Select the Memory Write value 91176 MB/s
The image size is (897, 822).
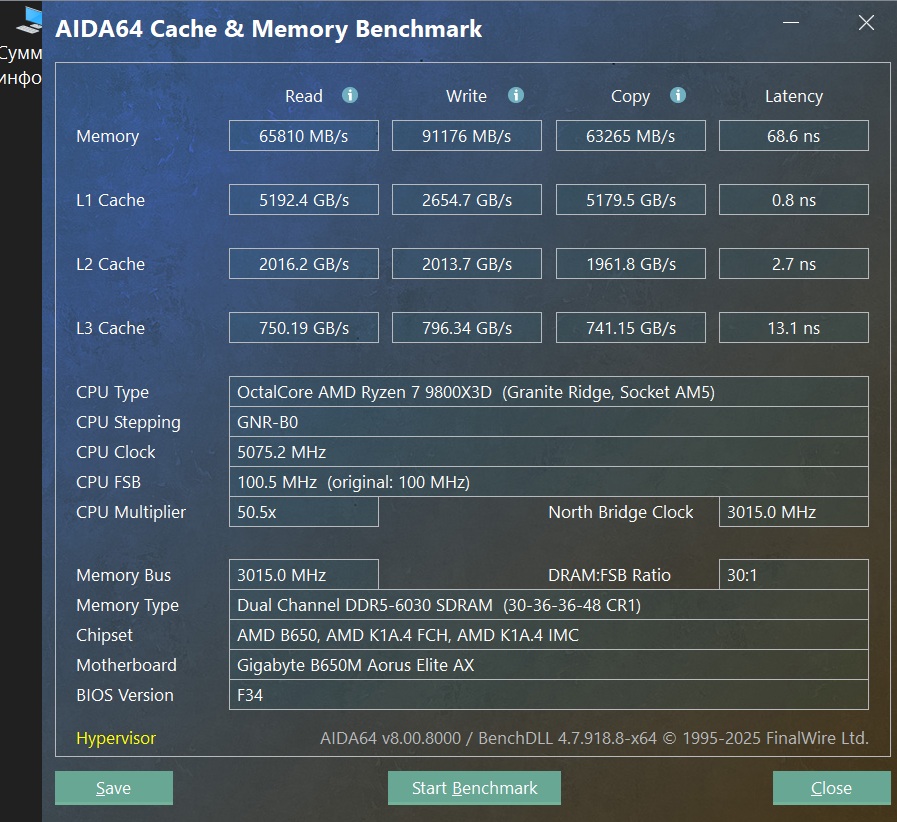click(x=467, y=136)
